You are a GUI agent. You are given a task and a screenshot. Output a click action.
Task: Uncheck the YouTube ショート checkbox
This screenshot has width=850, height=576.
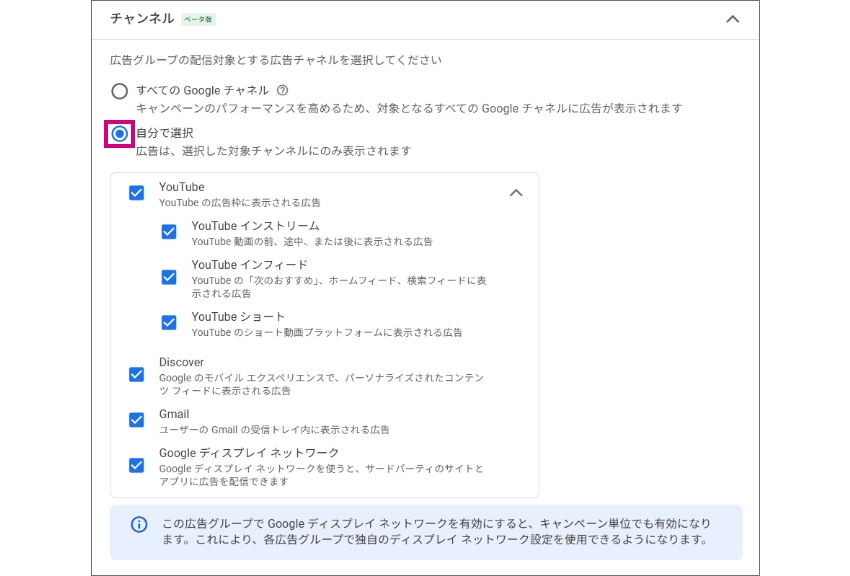(x=169, y=323)
